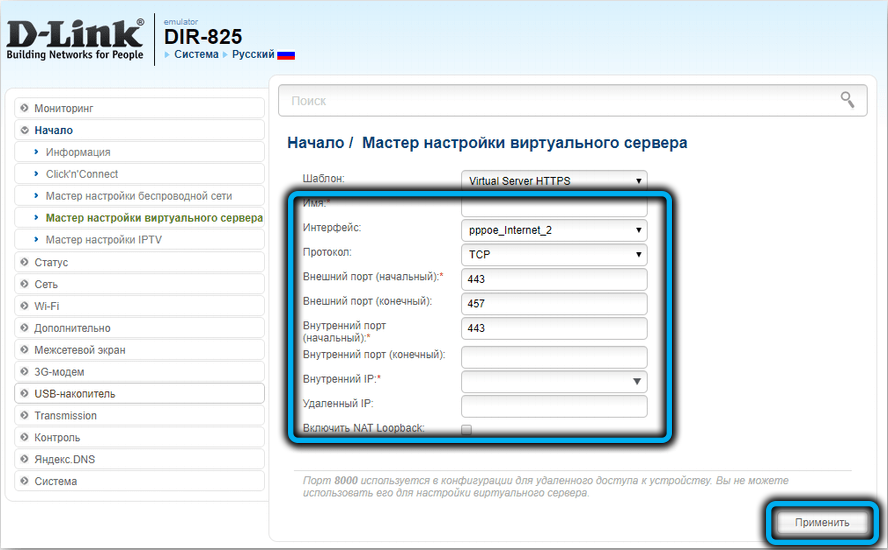Open Click'n'Connect in the sidebar

82,174
